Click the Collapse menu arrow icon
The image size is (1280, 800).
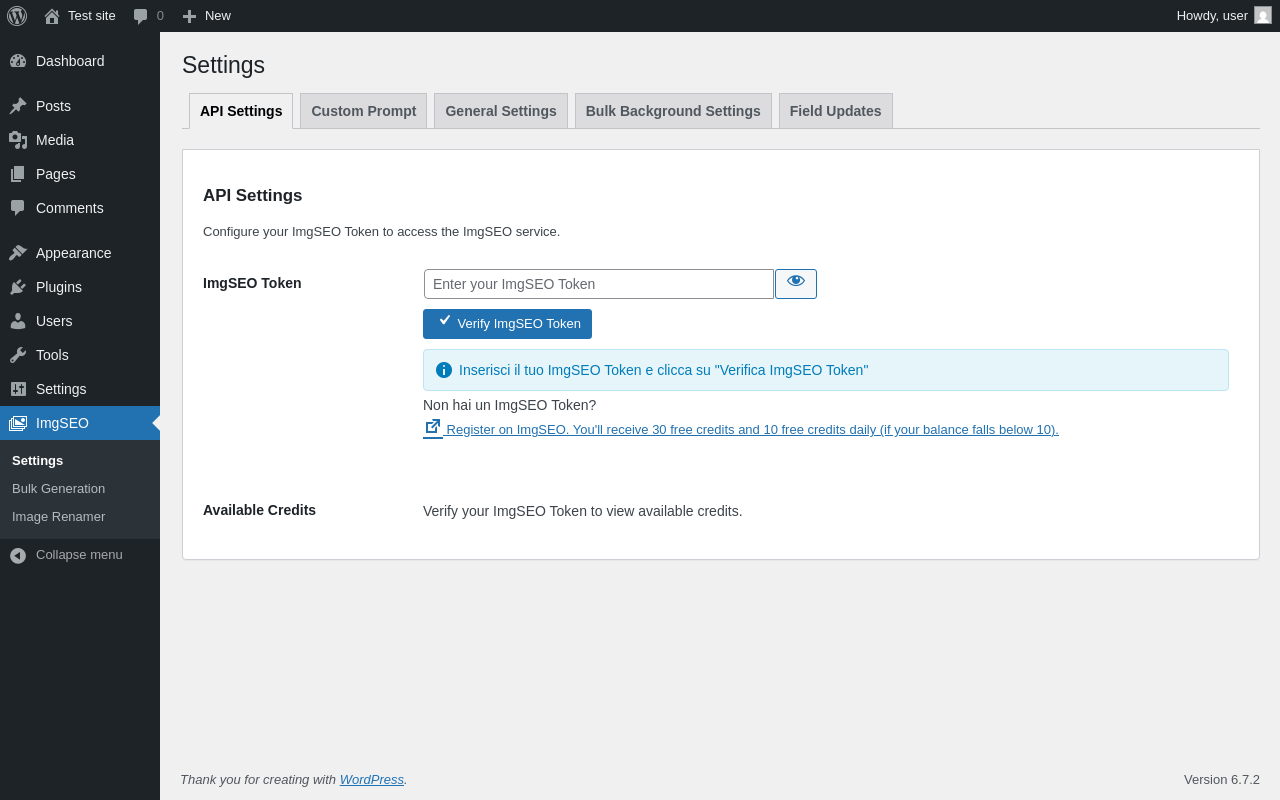tap(18, 555)
